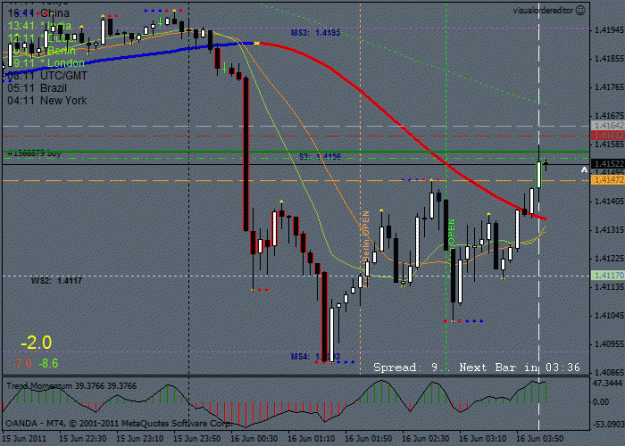Click the 16 Jun 03:50 time axis label
Viewport: 625px width, 446px height.
coord(540,439)
